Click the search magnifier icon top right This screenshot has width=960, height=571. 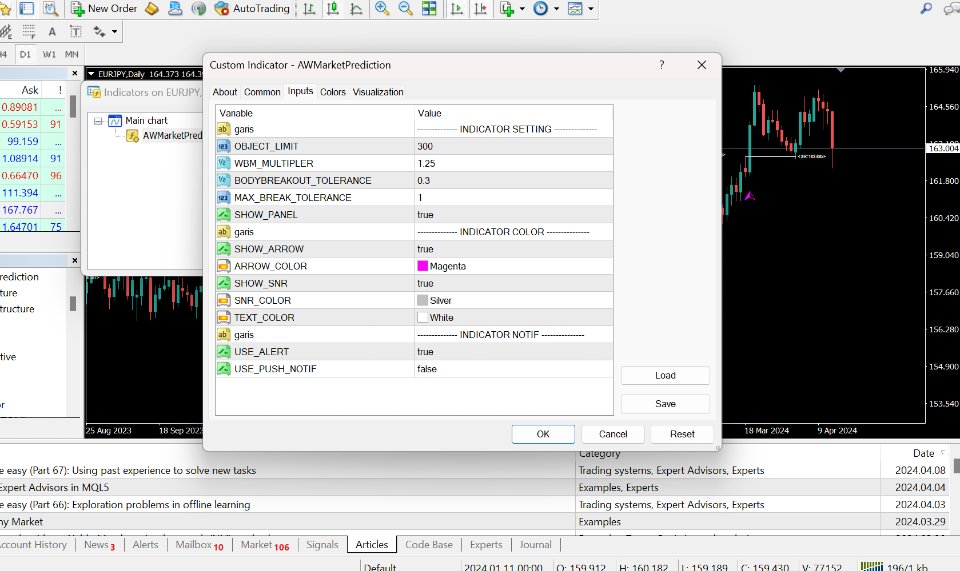coord(926,8)
